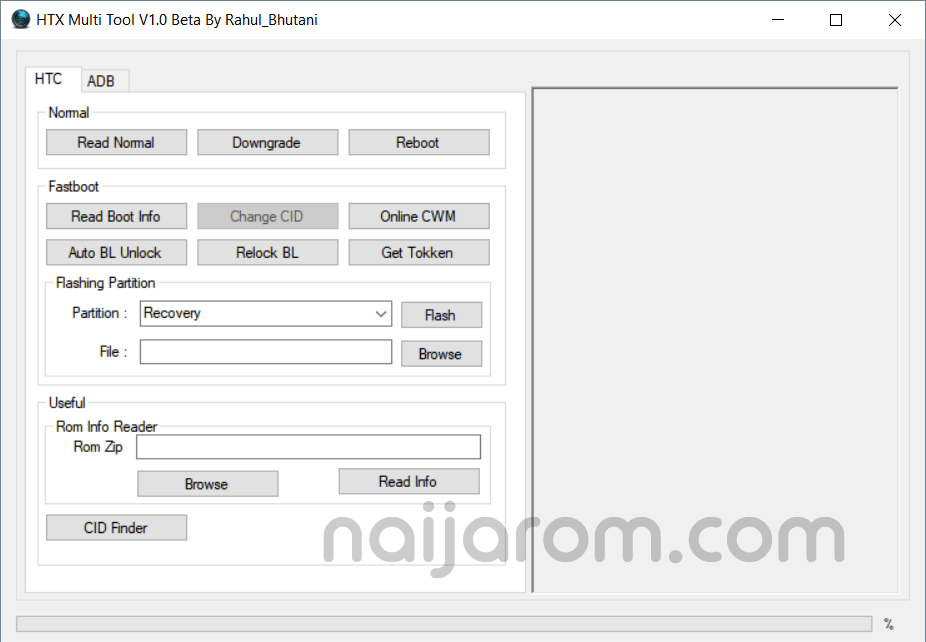This screenshot has height=642, width=926.
Task: Click the File : label
Action: point(113,352)
